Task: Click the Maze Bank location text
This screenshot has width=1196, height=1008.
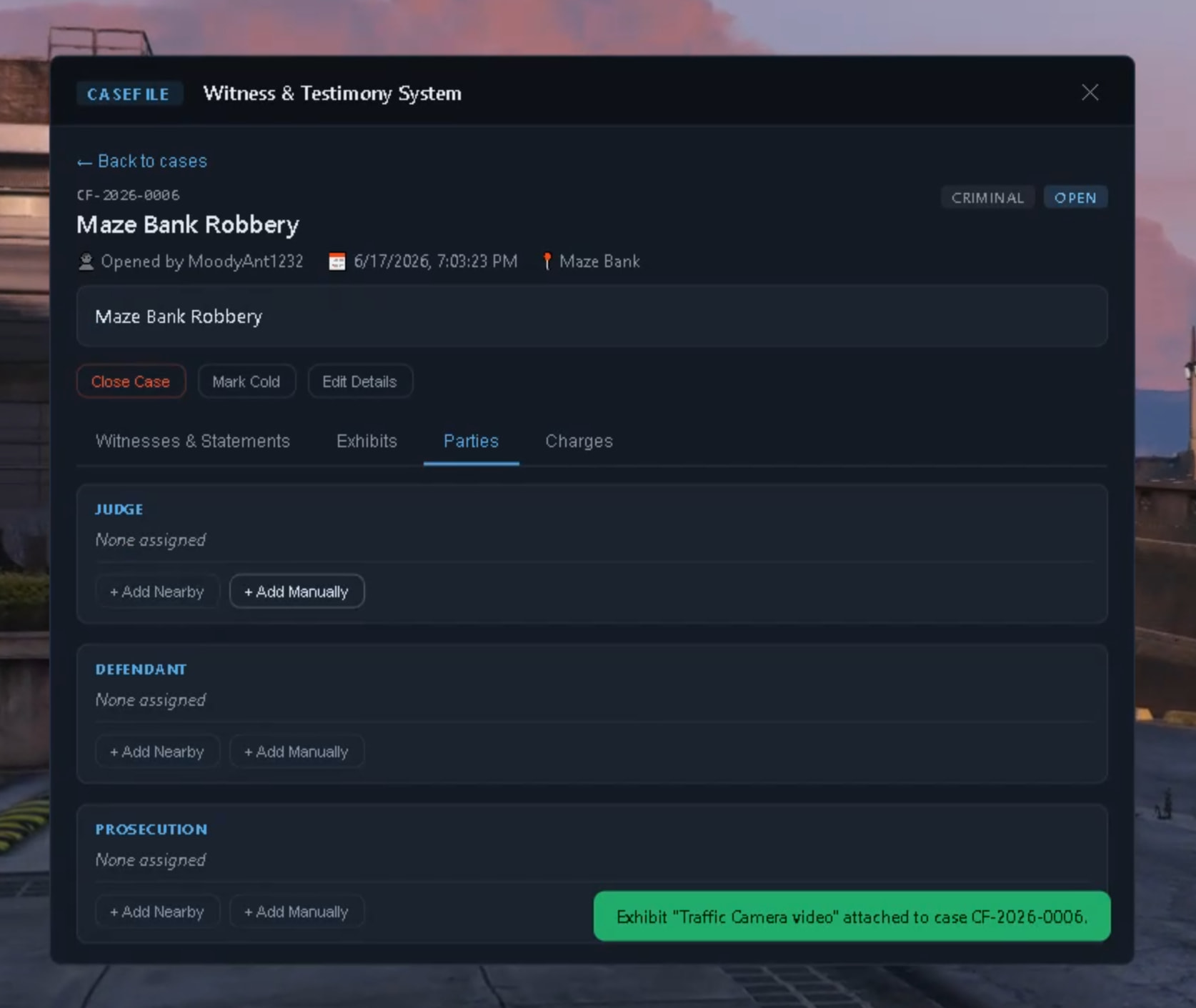Action: (599, 262)
